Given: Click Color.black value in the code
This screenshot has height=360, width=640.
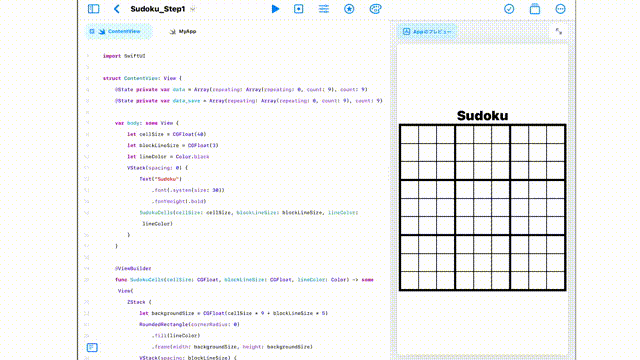Looking at the screenshot, I should tap(192, 157).
